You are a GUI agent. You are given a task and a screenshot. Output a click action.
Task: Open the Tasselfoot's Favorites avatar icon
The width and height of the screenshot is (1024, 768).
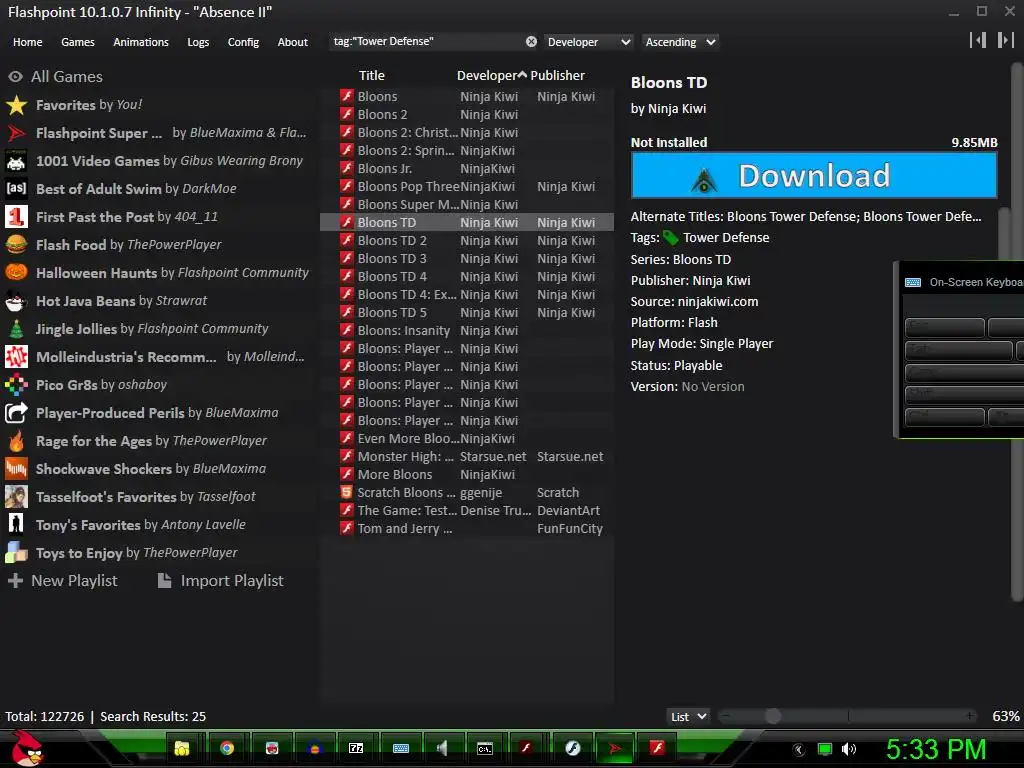[x=16, y=497]
